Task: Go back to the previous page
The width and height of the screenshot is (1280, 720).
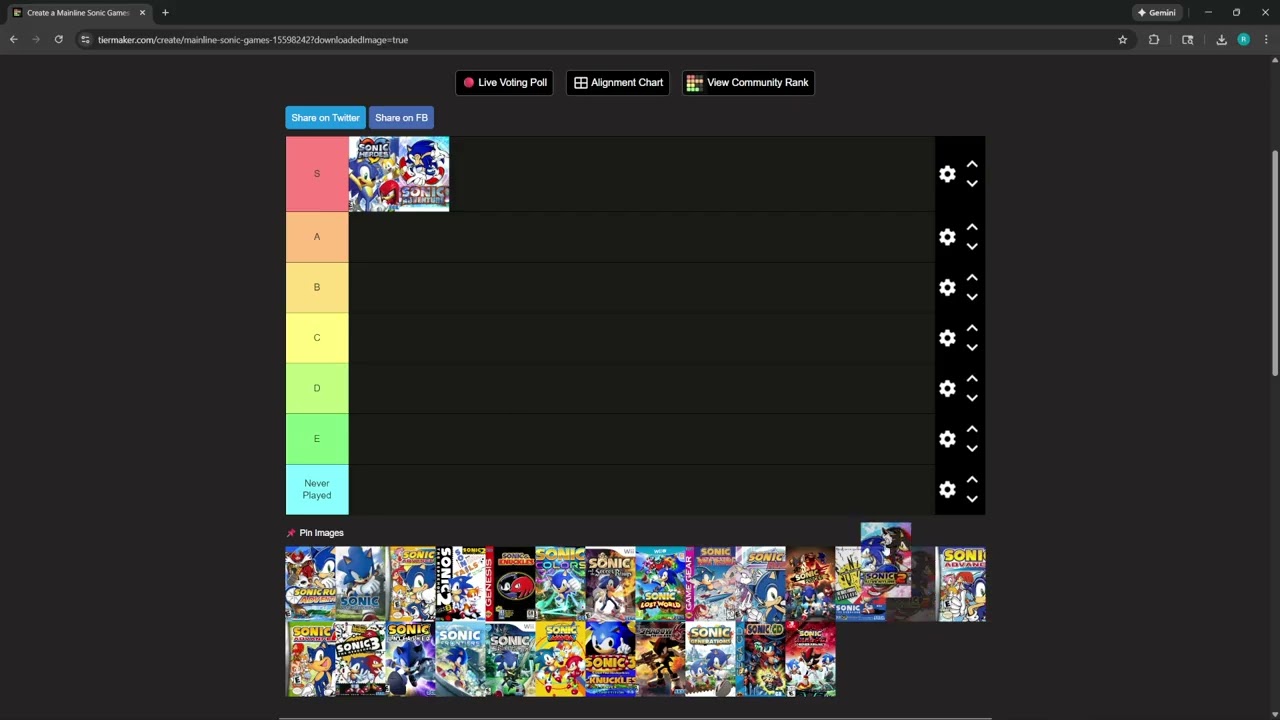Action: [x=13, y=40]
